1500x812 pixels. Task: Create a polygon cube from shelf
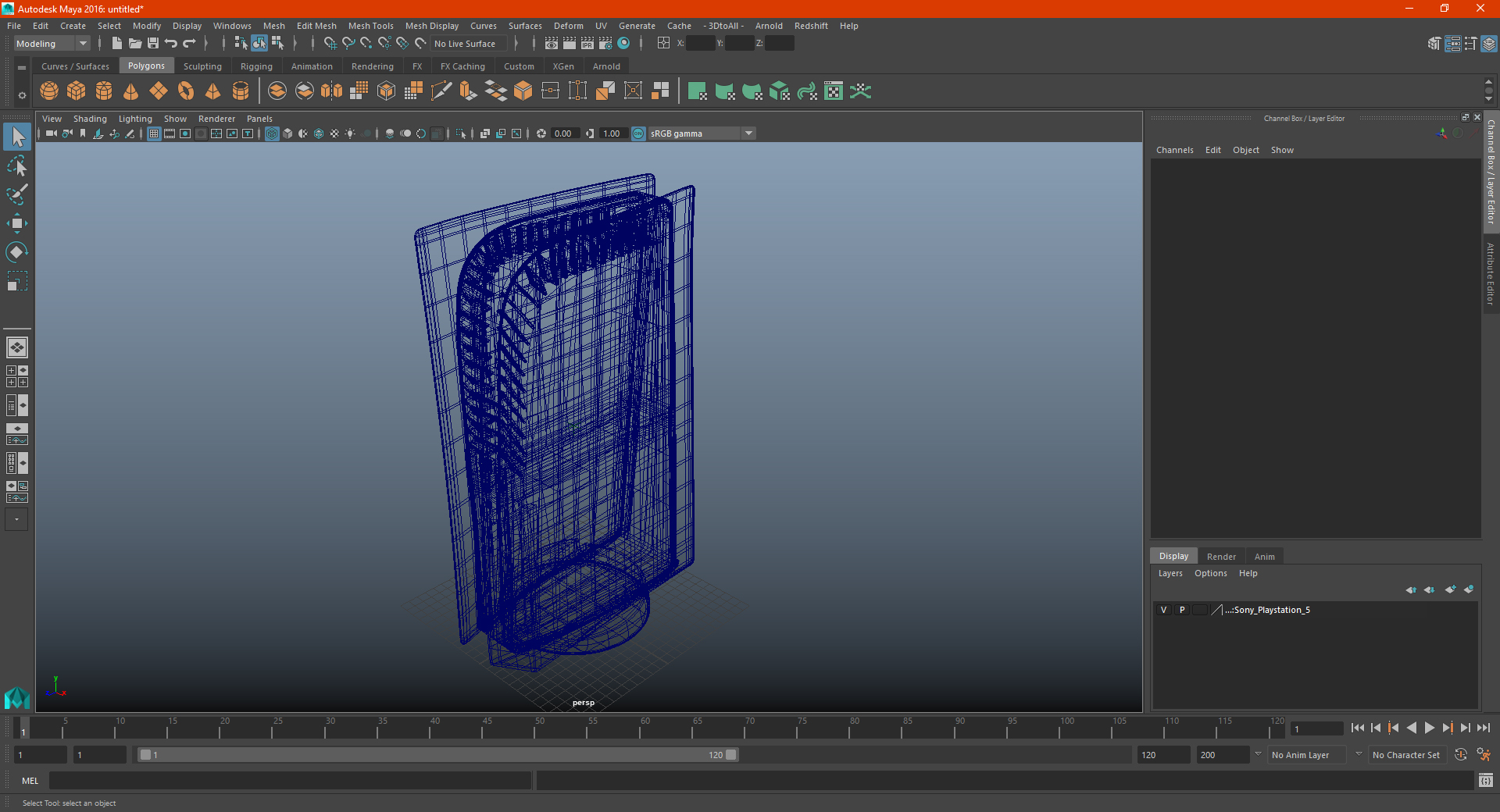[x=77, y=91]
